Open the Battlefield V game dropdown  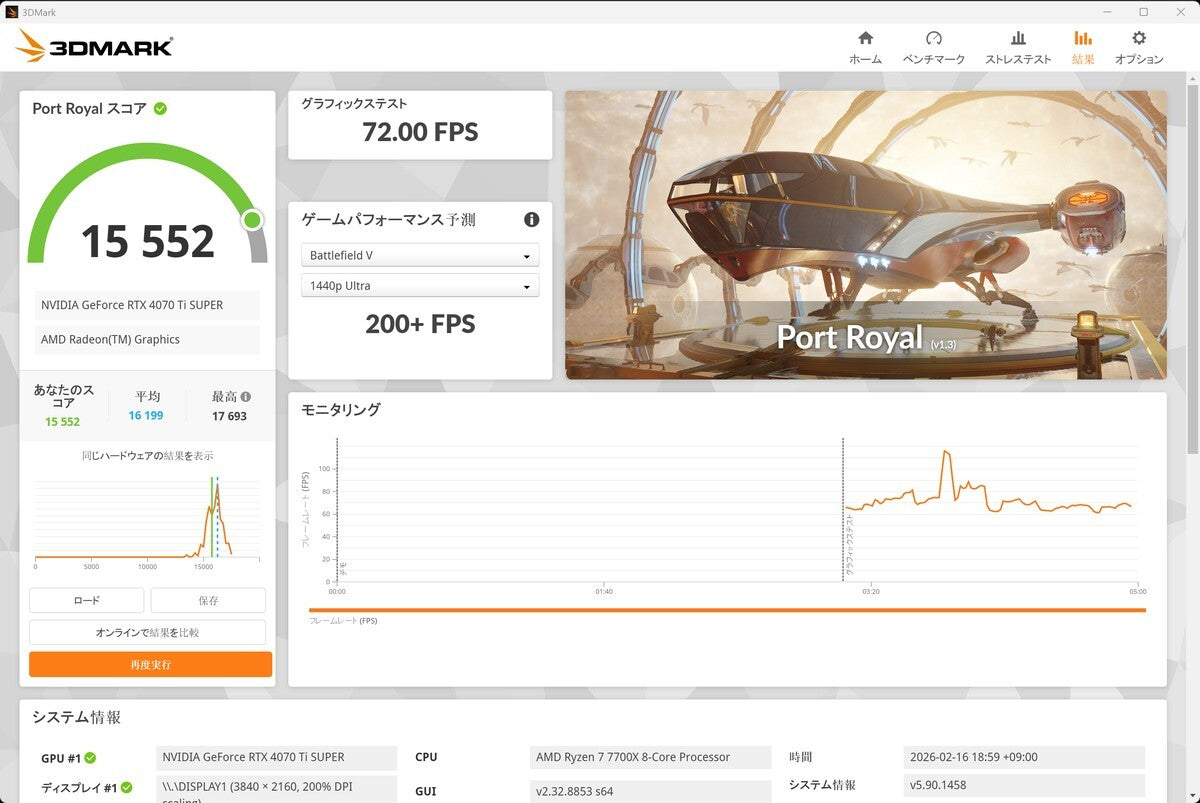(420, 256)
